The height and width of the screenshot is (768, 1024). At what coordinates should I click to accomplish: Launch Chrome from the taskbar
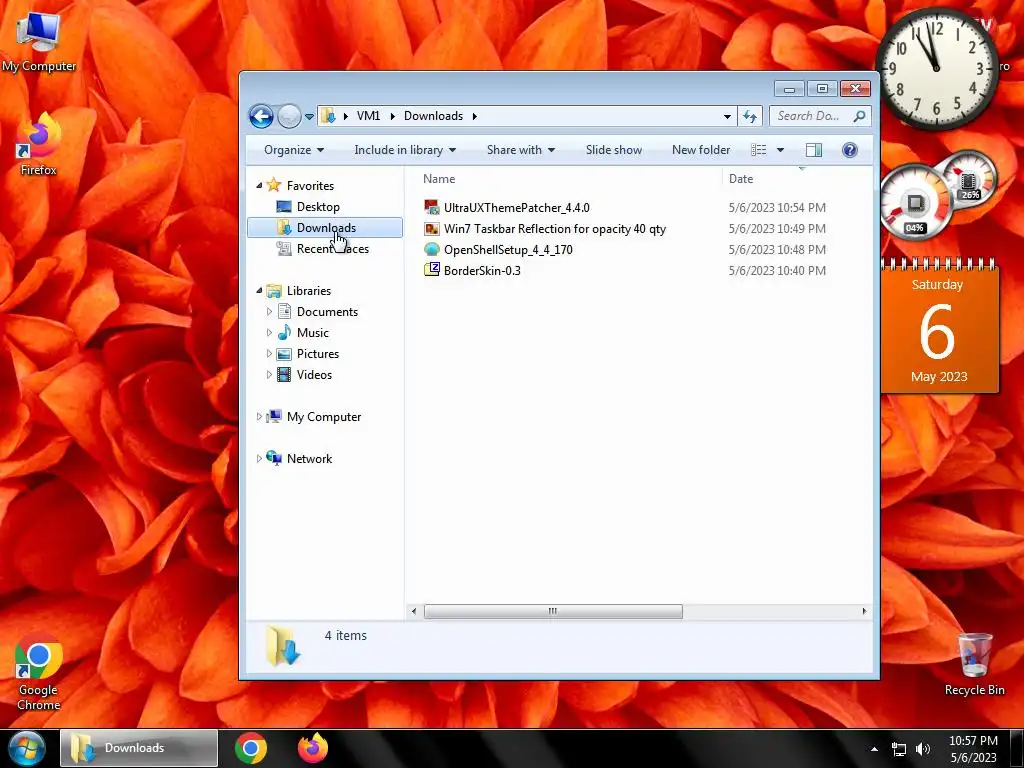click(x=251, y=748)
